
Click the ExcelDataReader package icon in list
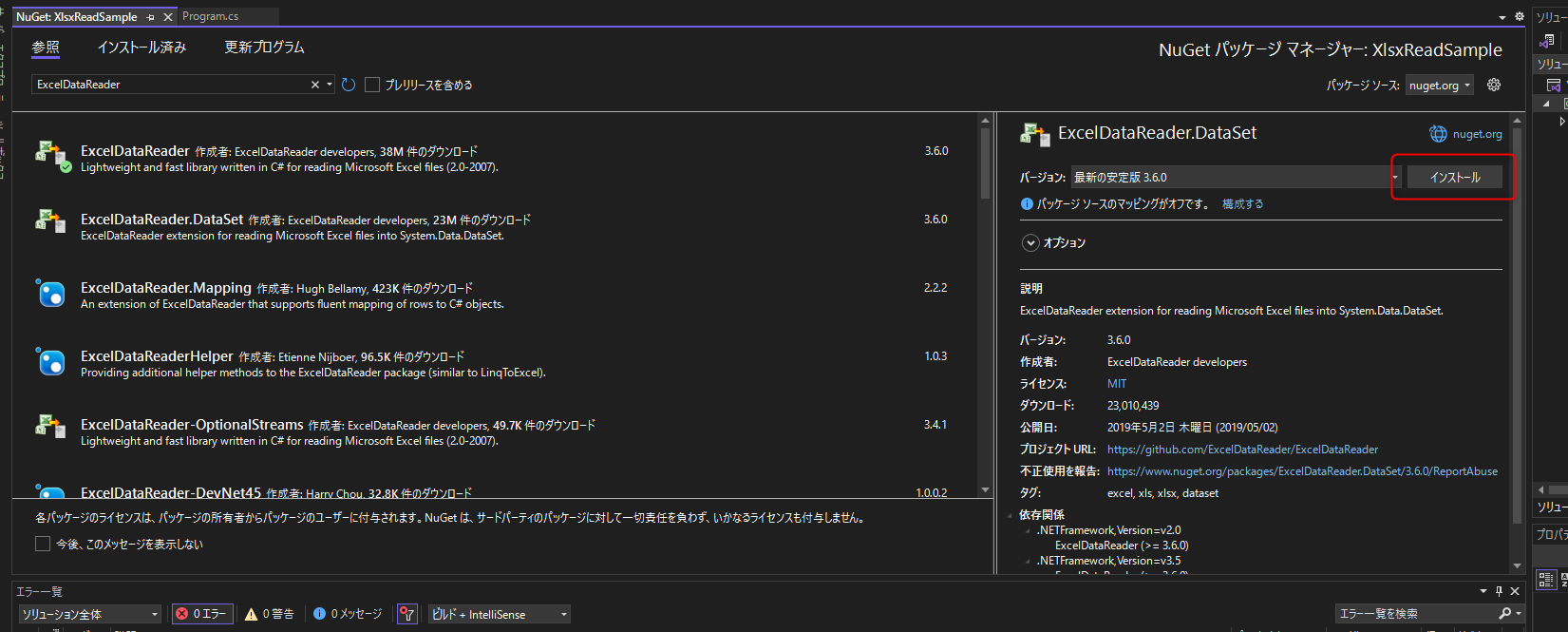(x=51, y=157)
